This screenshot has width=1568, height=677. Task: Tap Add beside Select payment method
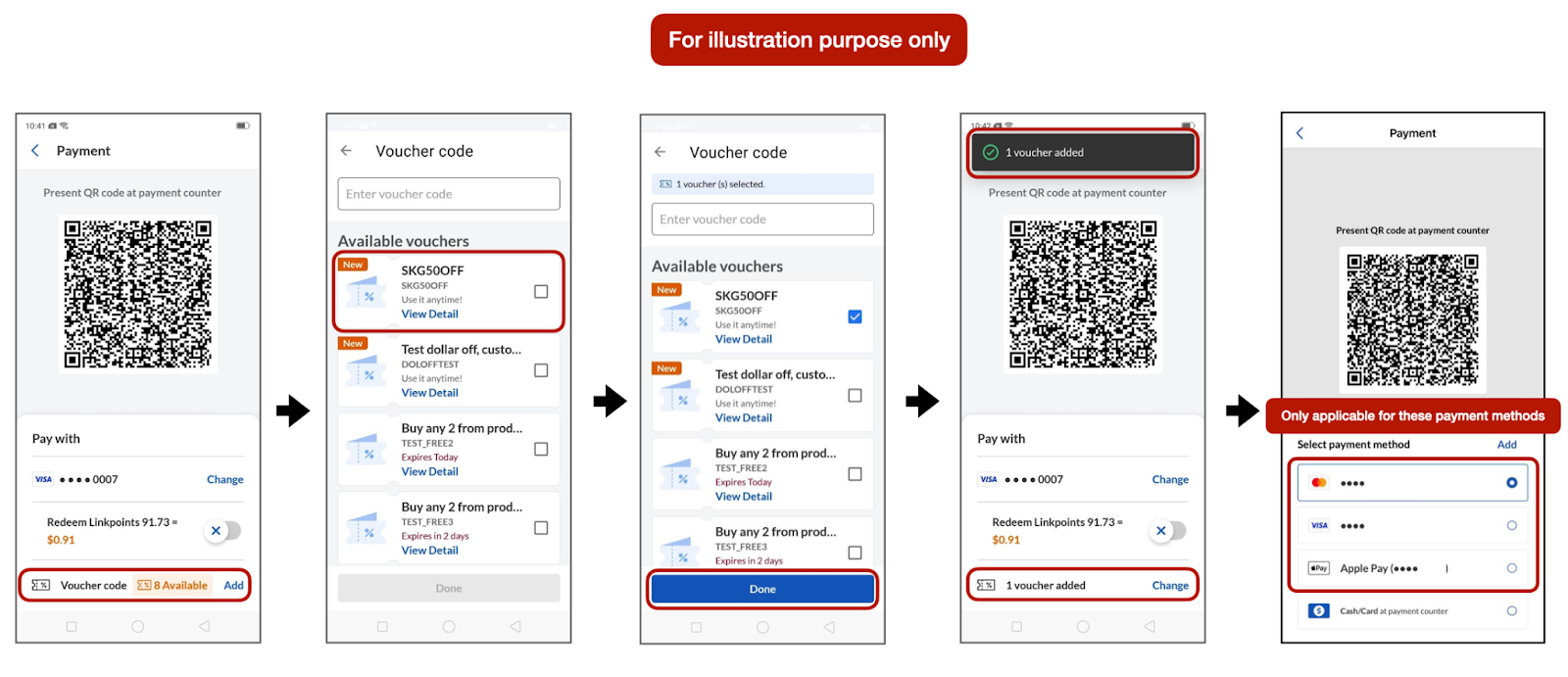[x=1506, y=445]
